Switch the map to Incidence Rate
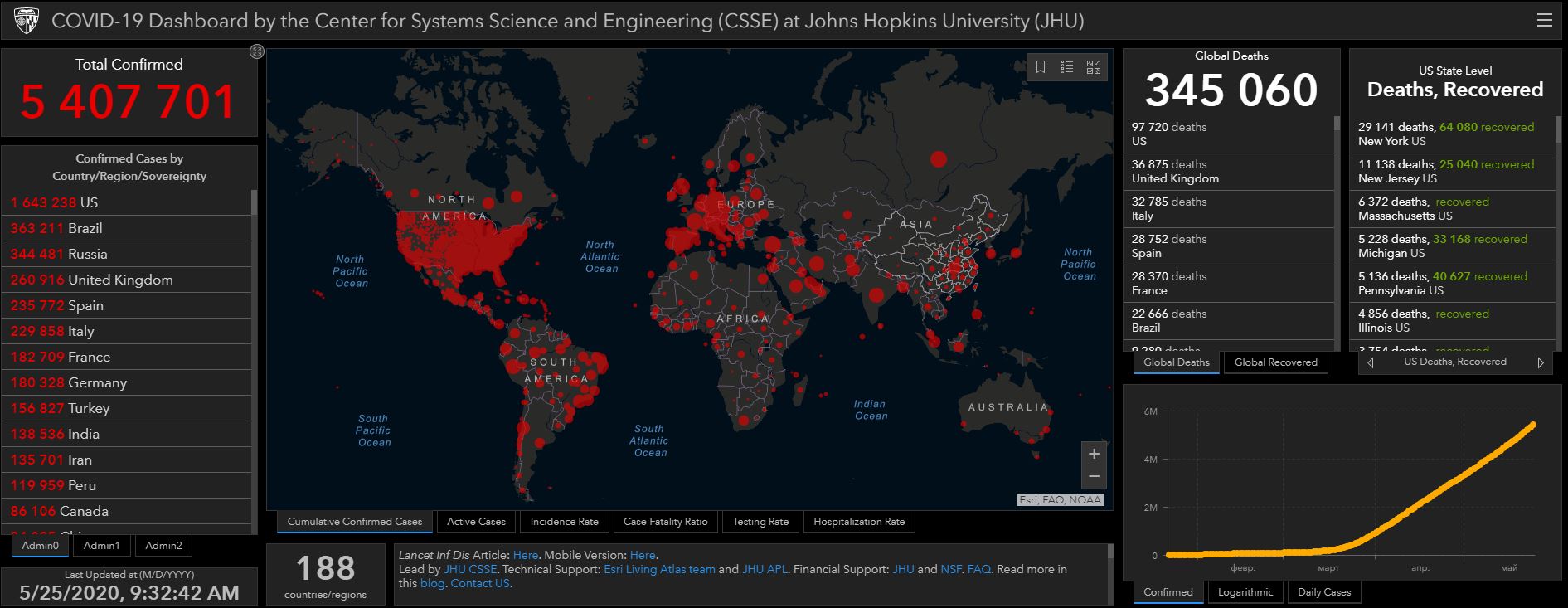This screenshot has width=1568, height=608. click(x=564, y=522)
